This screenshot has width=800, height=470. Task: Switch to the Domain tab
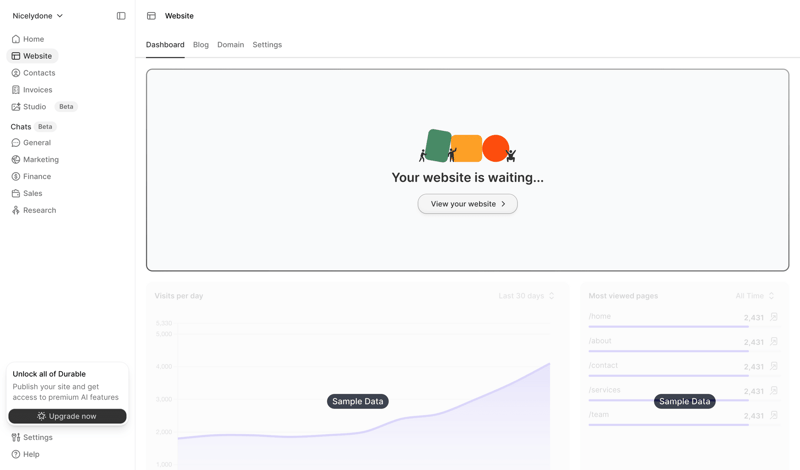point(230,45)
